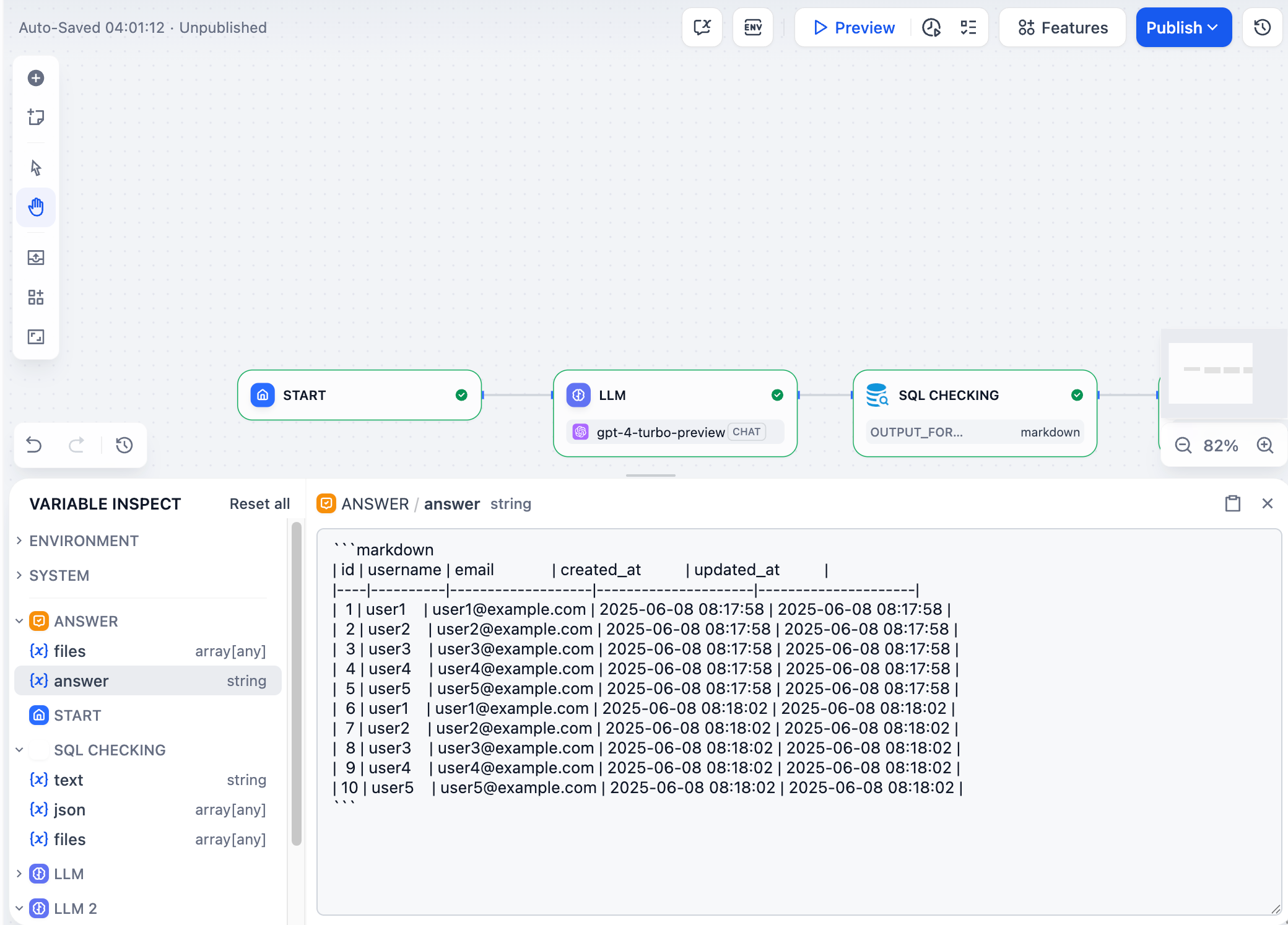Copy answer value with clipboard icon
The width and height of the screenshot is (1288, 925).
1233,503
